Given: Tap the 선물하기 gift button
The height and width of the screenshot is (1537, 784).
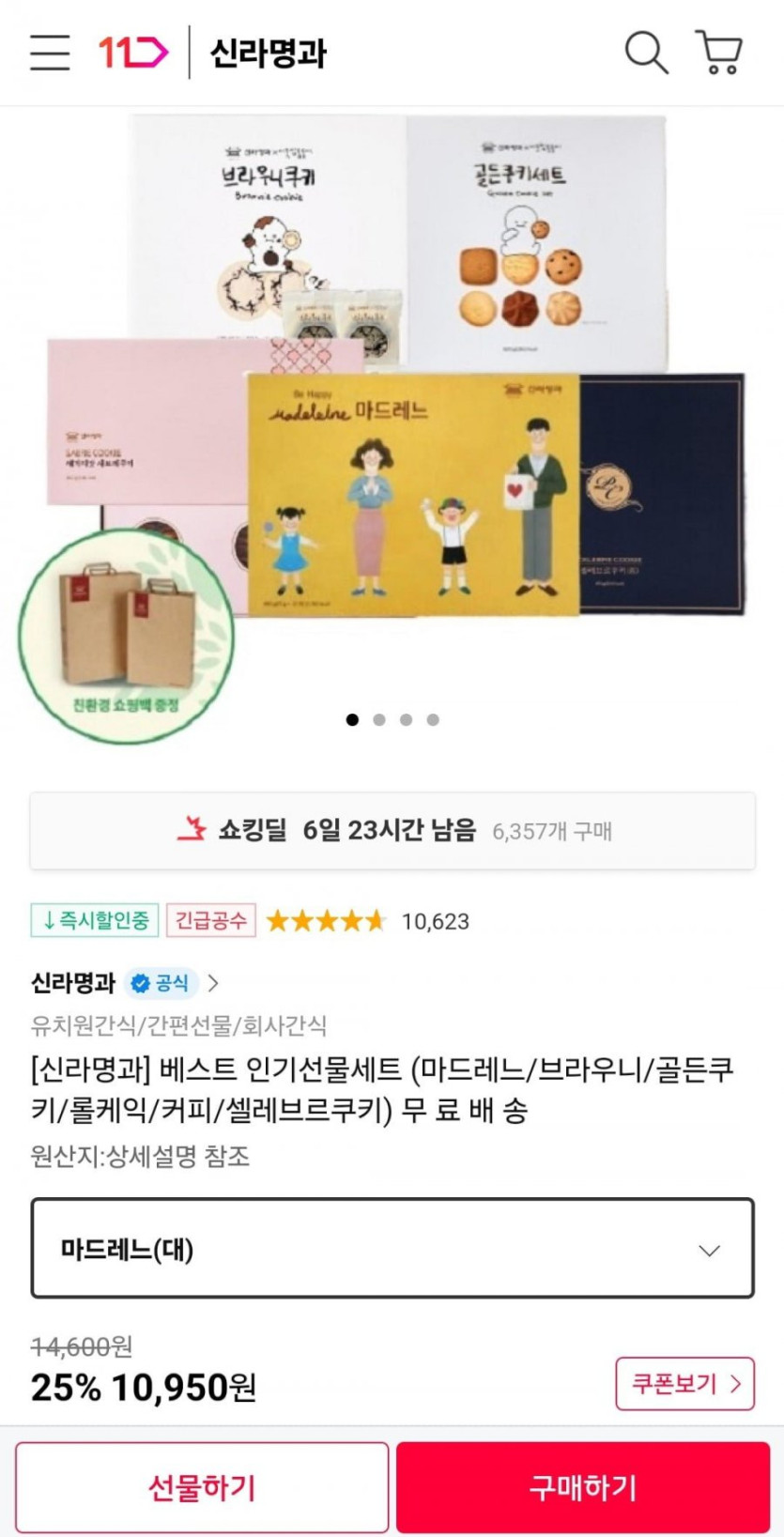Looking at the screenshot, I should pos(202,1487).
